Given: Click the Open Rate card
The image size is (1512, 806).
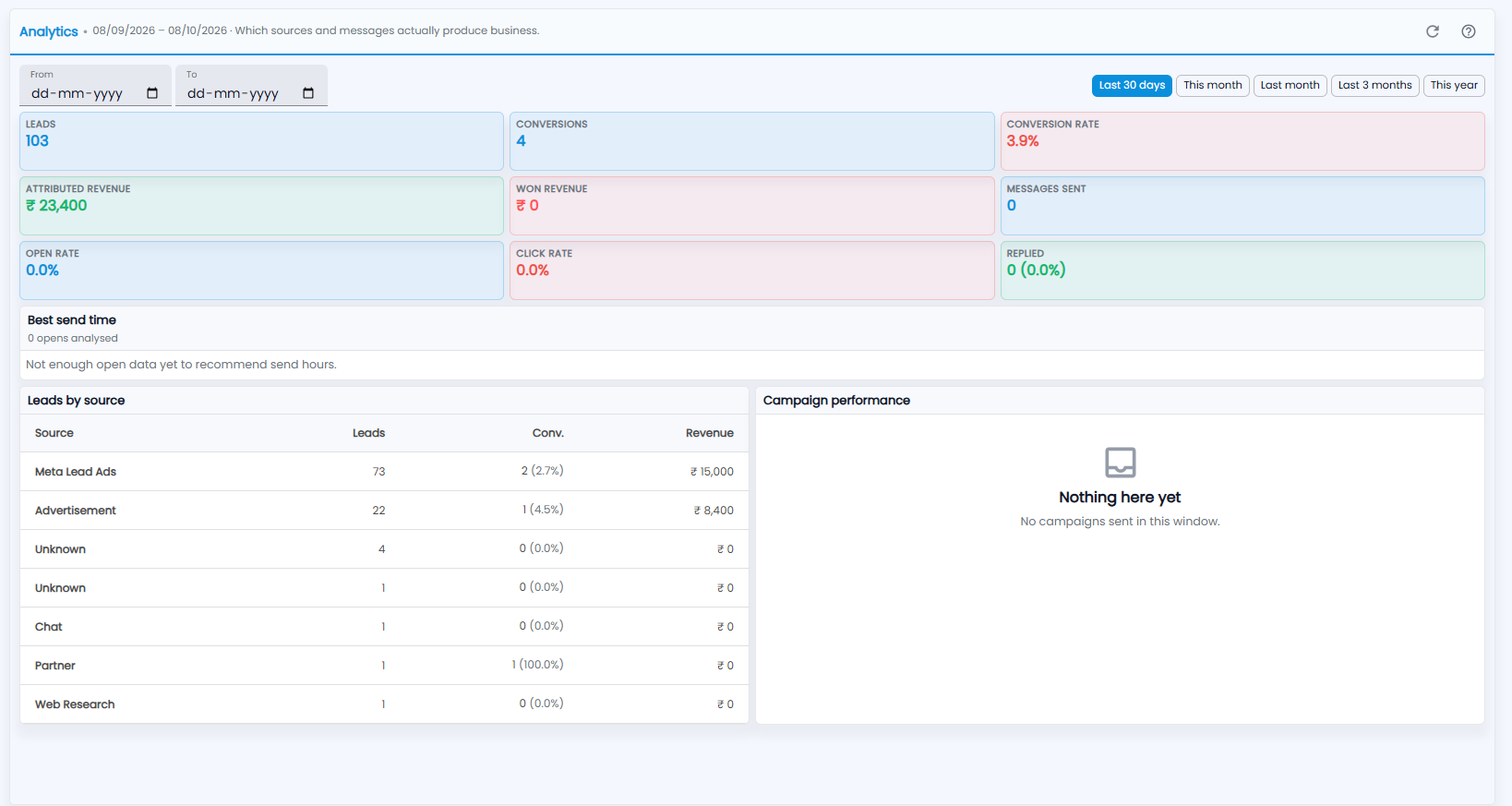Looking at the screenshot, I should 261,271.
